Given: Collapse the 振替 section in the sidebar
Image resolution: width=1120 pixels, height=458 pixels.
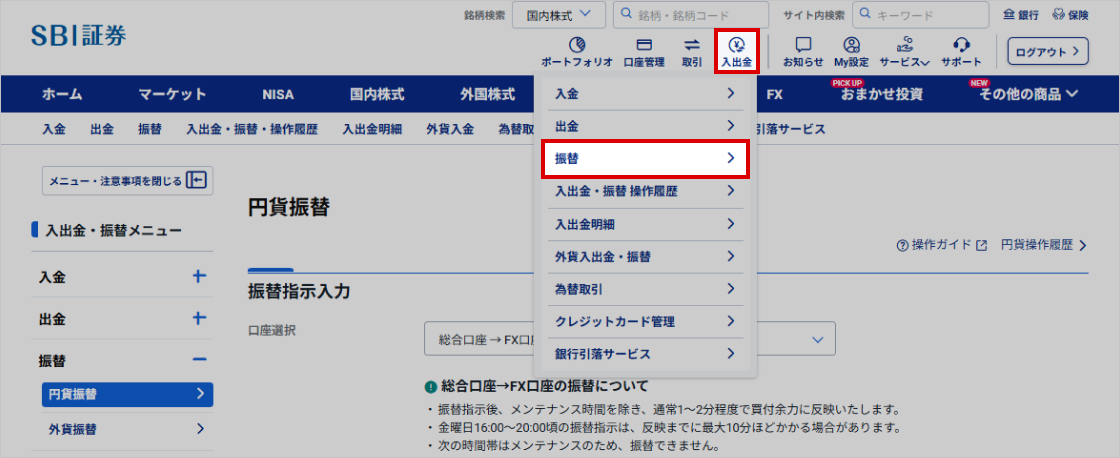Looking at the screenshot, I should (199, 360).
